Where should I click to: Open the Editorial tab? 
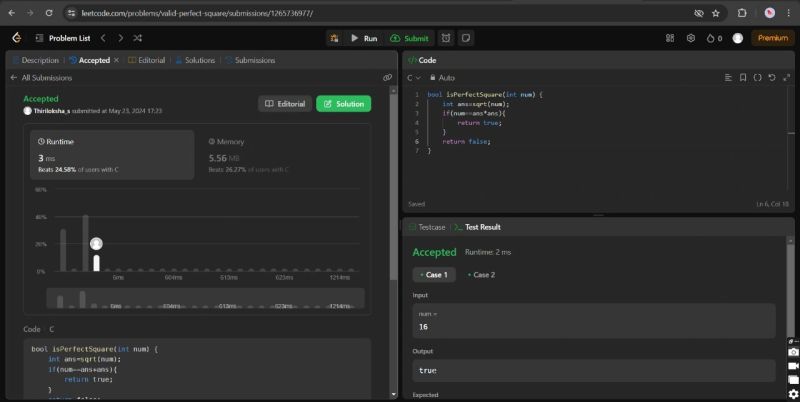coord(146,60)
